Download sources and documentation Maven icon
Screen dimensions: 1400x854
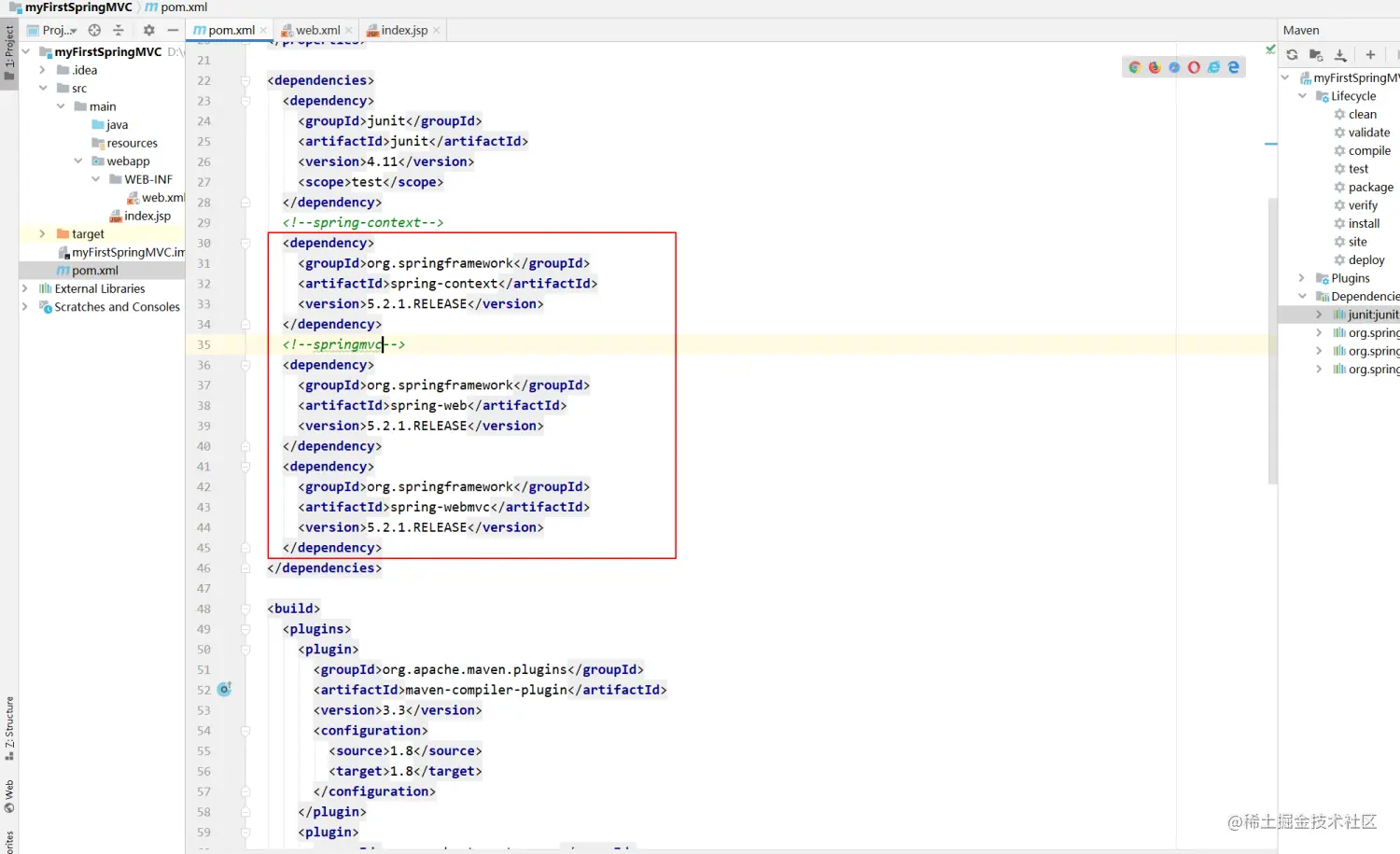click(x=1340, y=55)
